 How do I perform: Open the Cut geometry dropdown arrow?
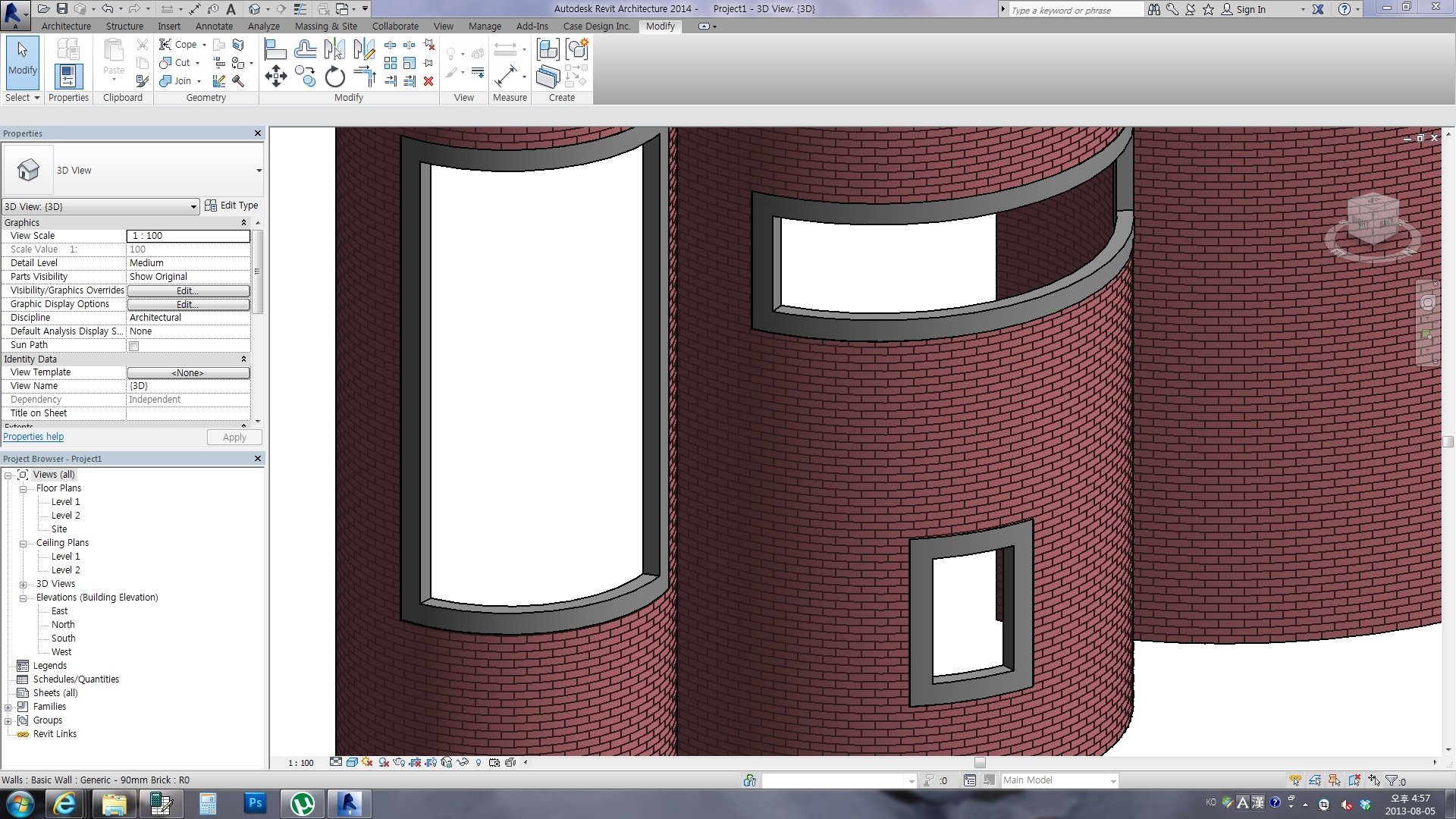click(x=197, y=63)
